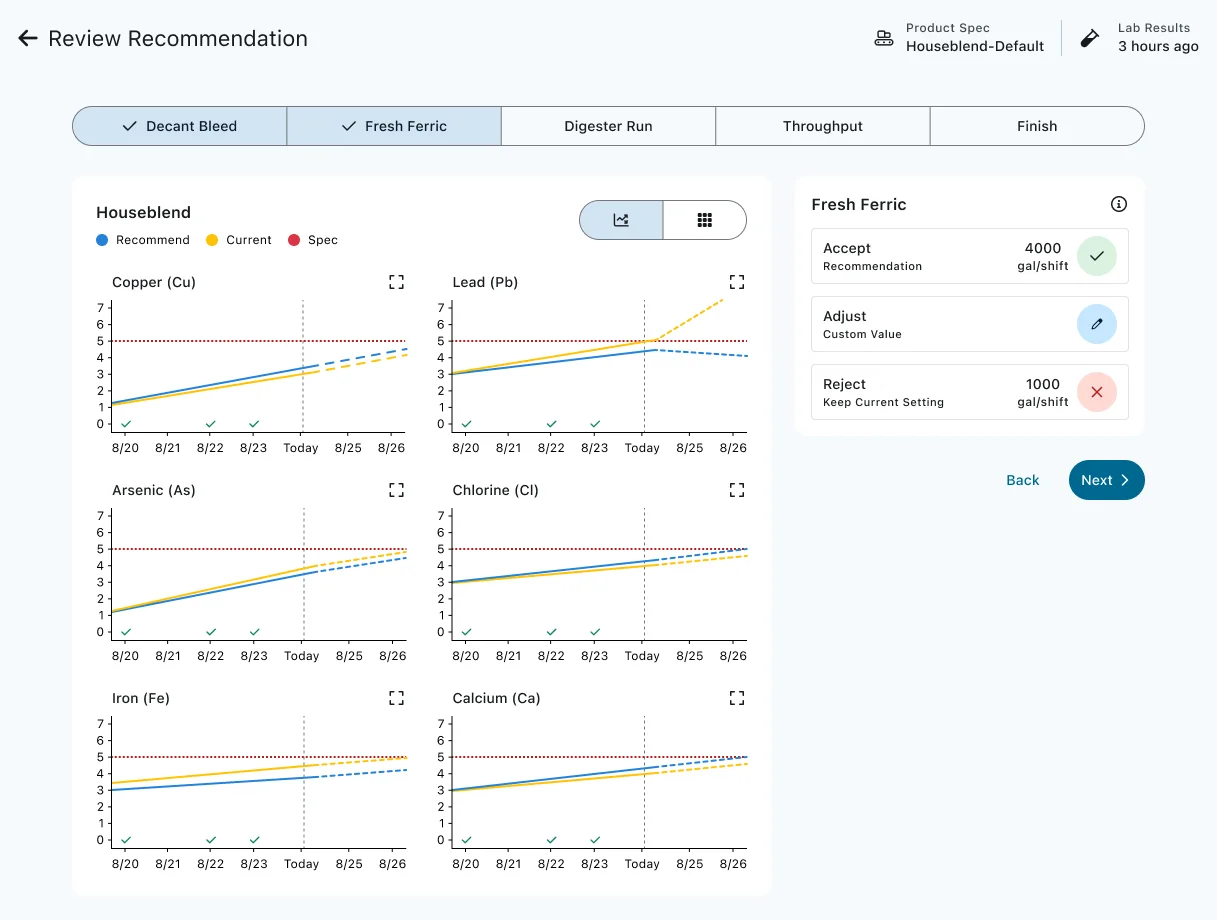This screenshot has width=1217, height=920.
Task: Expand the Copper (Cu) chart fullscreen
Action: tap(396, 282)
